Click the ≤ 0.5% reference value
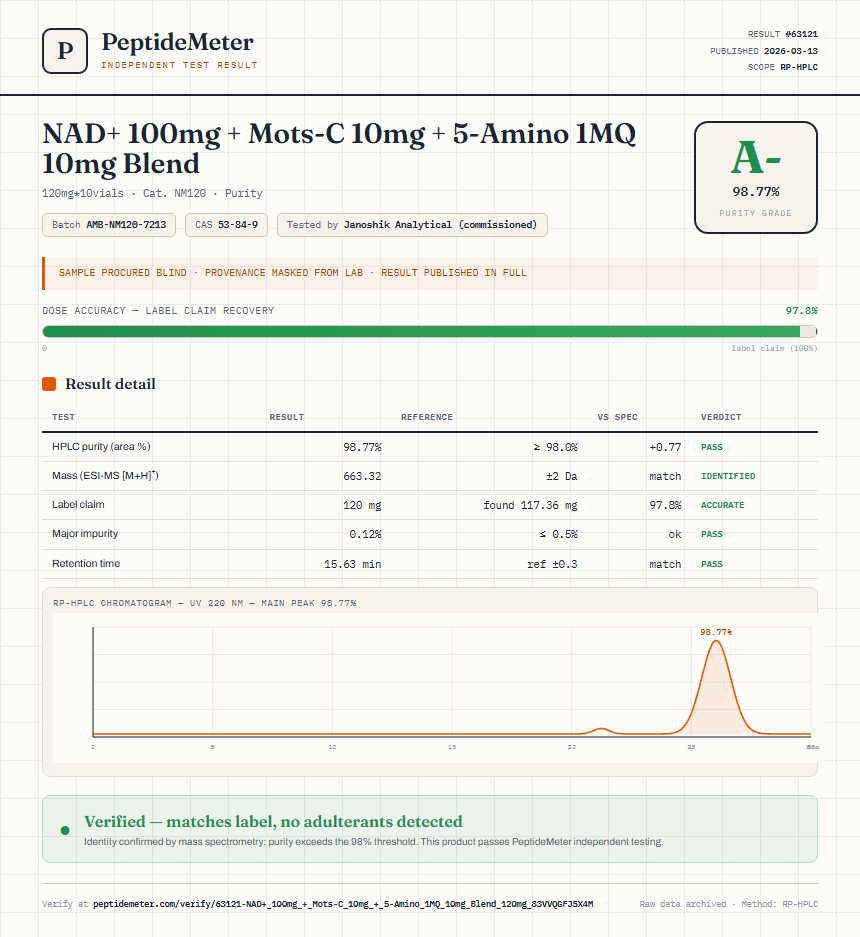Image resolution: width=860 pixels, height=937 pixels. (x=558, y=534)
